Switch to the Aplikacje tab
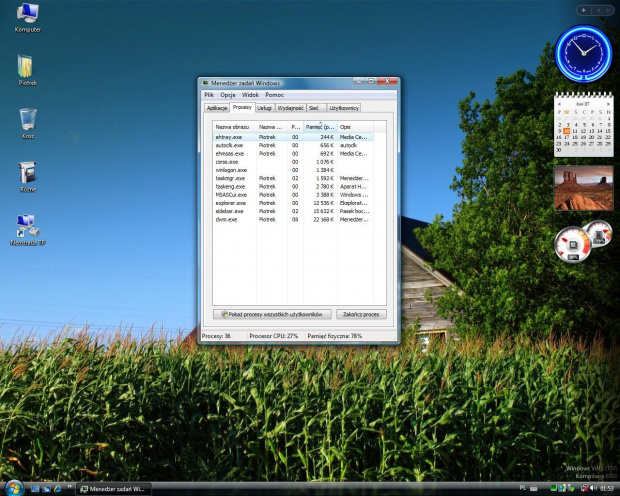Screen dimensions: 620x496 [217, 107]
